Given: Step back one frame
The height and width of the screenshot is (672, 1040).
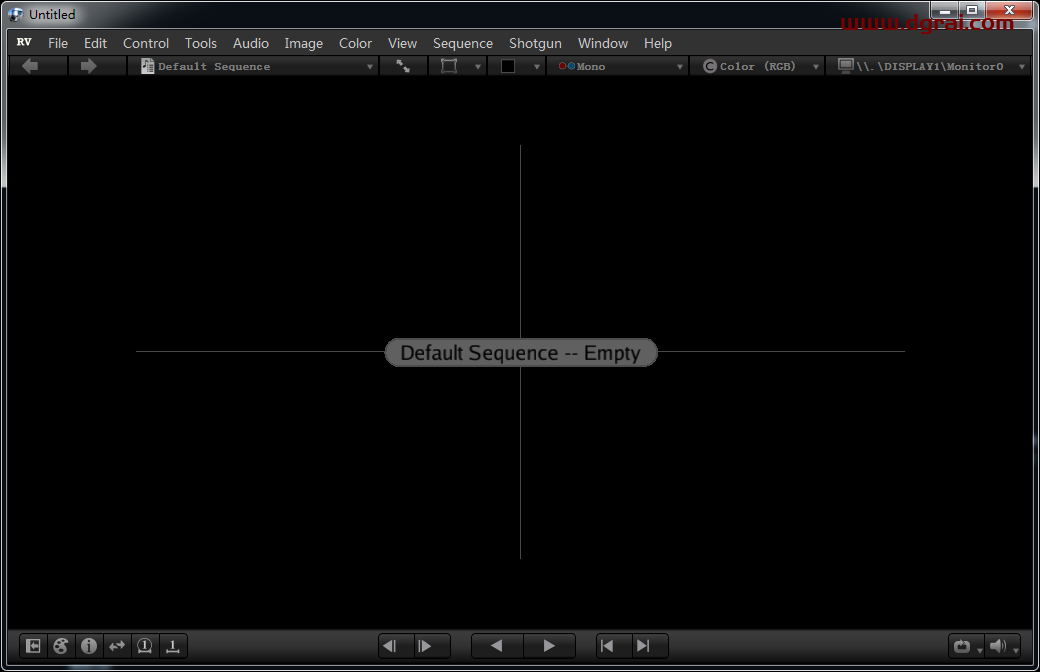Looking at the screenshot, I should tap(390, 646).
